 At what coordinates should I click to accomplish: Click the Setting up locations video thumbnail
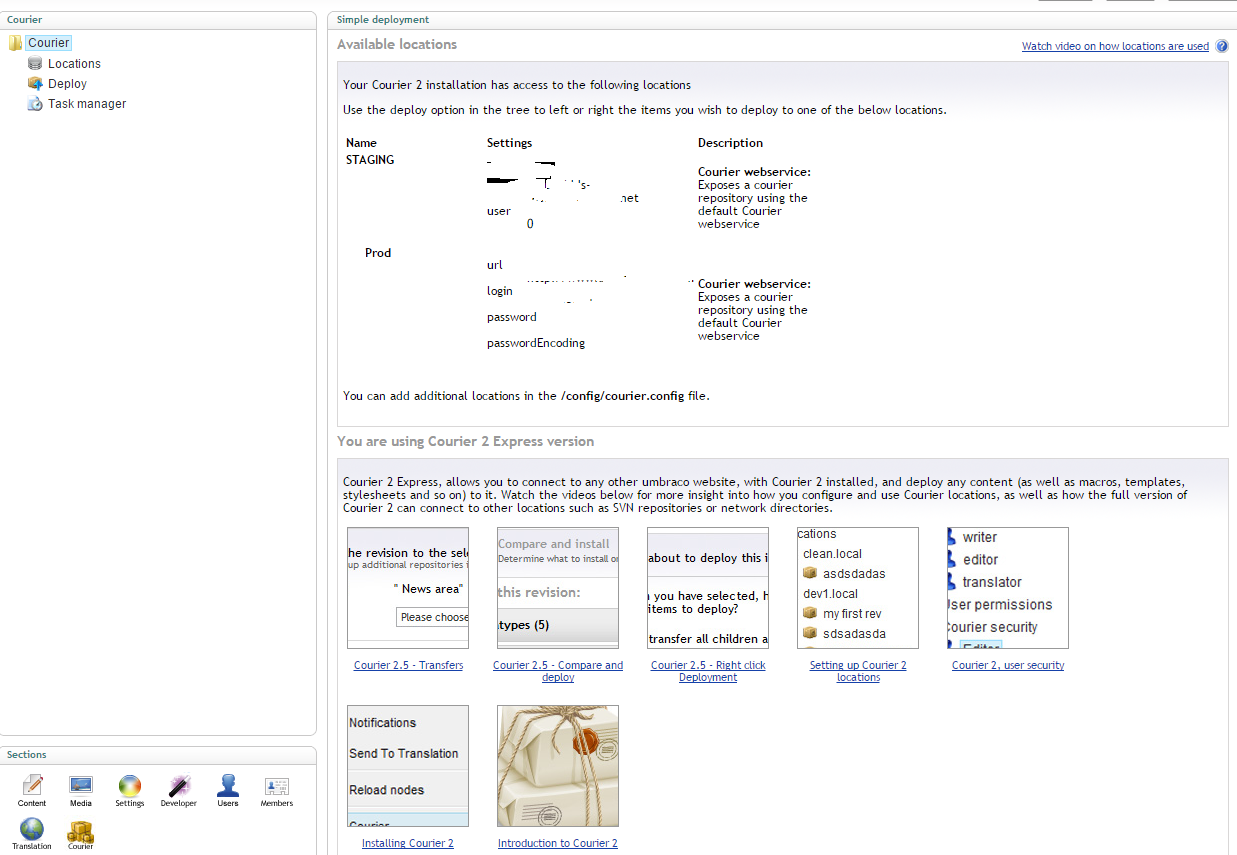(x=858, y=588)
